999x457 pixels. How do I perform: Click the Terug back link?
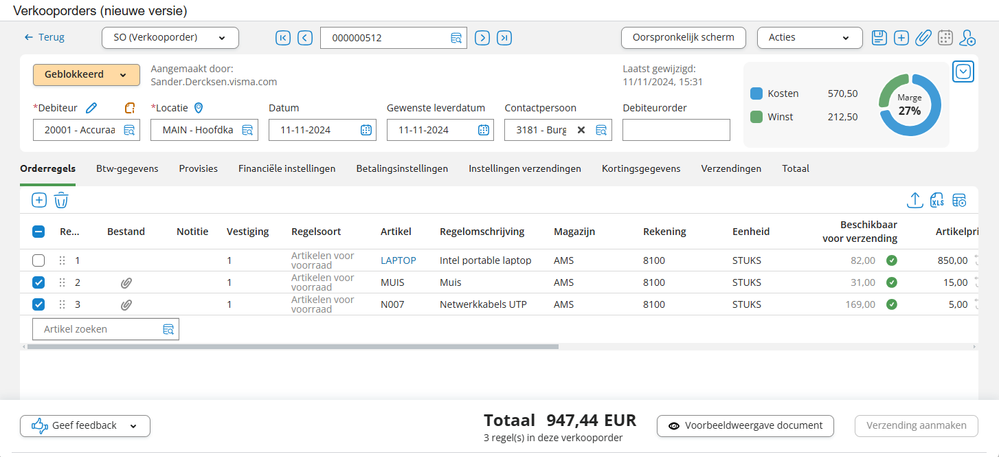coord(44,38)
